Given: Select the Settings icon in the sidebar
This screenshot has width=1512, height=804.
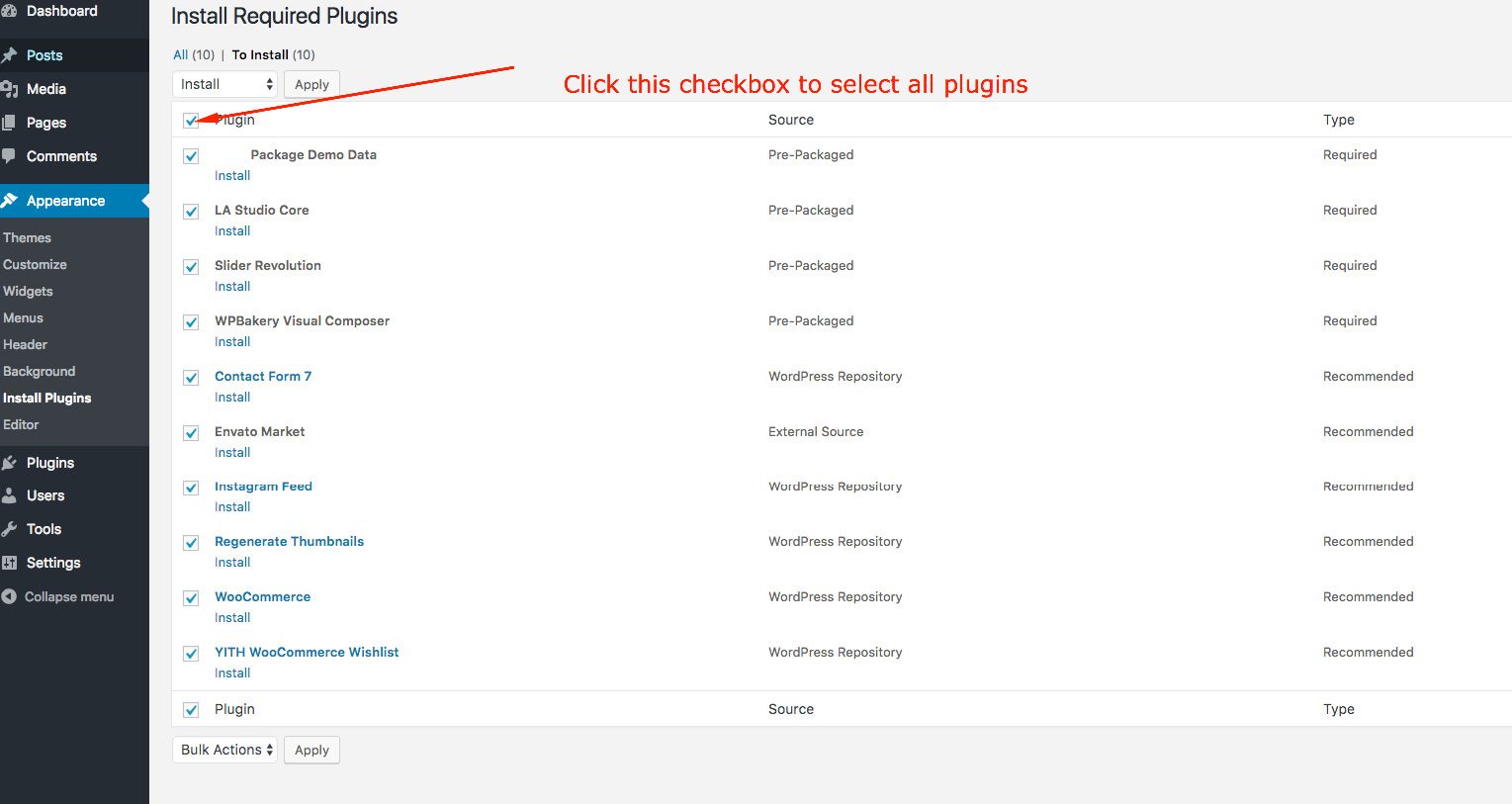Looking at the screenshot, I should tap(14, 563).
